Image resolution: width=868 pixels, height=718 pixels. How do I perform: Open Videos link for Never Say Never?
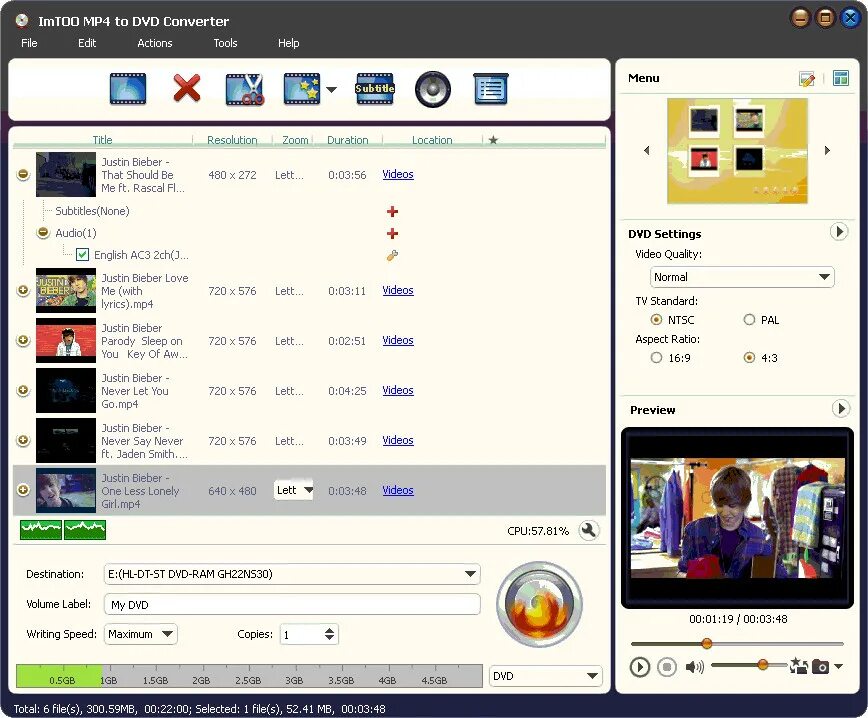pyautogui.click(x=398, y=440)
